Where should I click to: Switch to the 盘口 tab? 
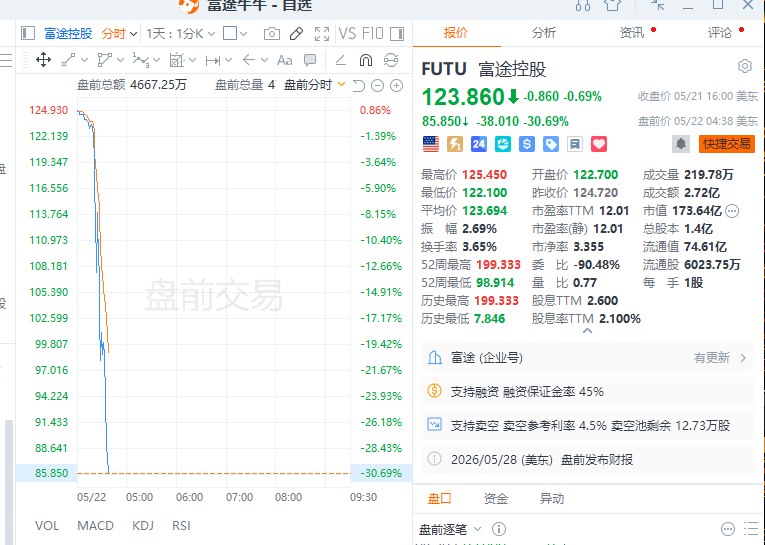click(439, 498)
